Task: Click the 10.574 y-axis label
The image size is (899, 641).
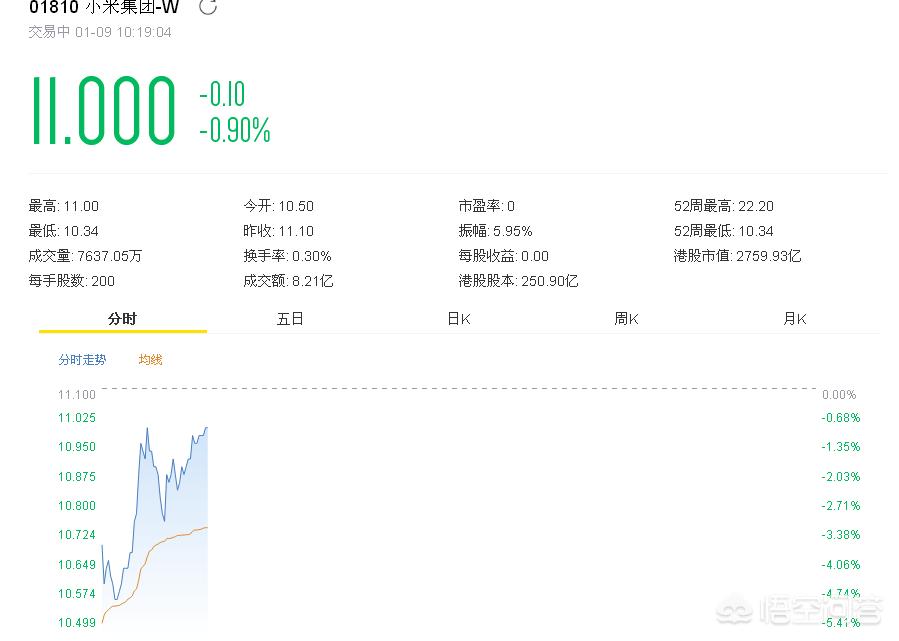Action: (77, 593)
